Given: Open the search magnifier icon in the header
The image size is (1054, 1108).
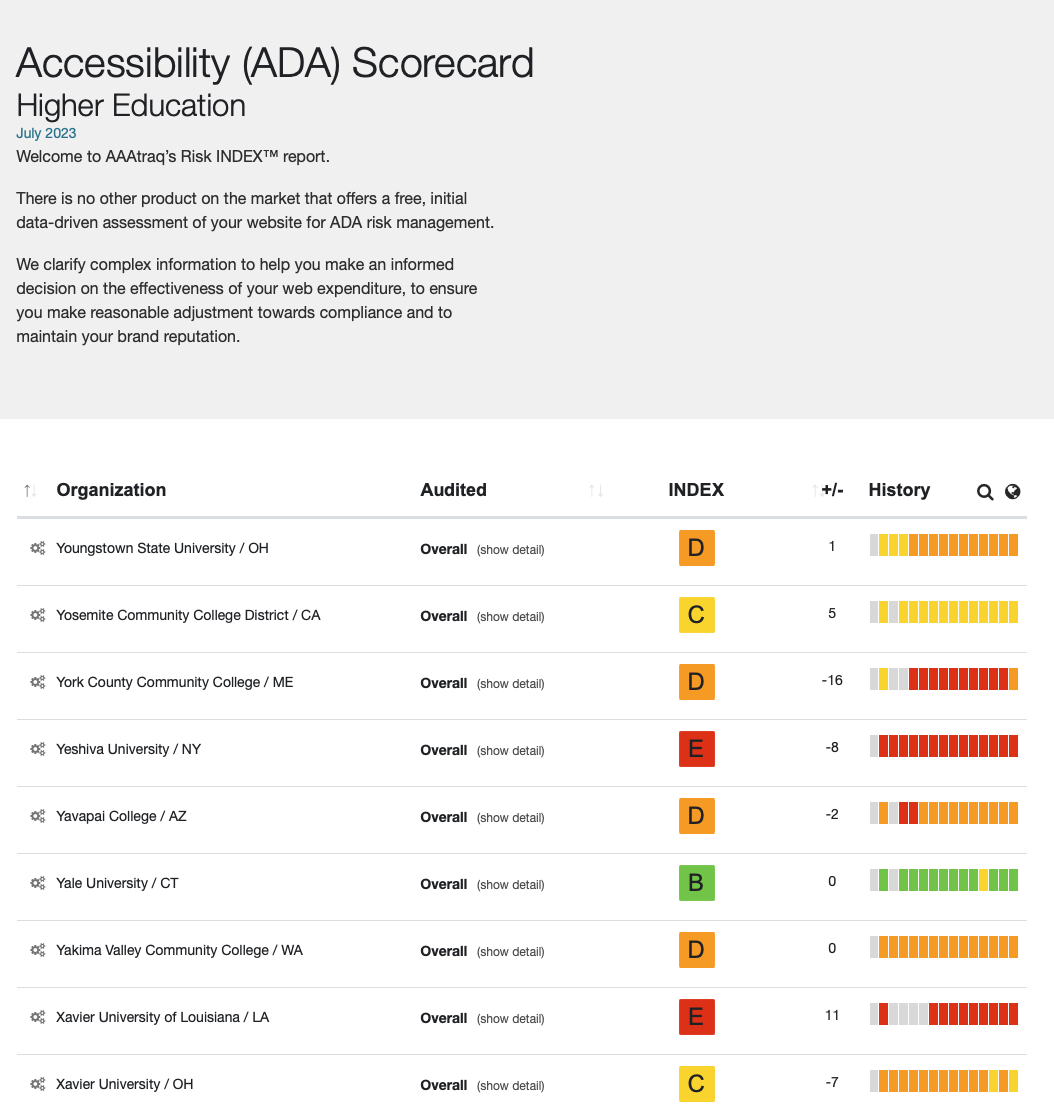Looking at the screenshot, I should coord(985,492).
